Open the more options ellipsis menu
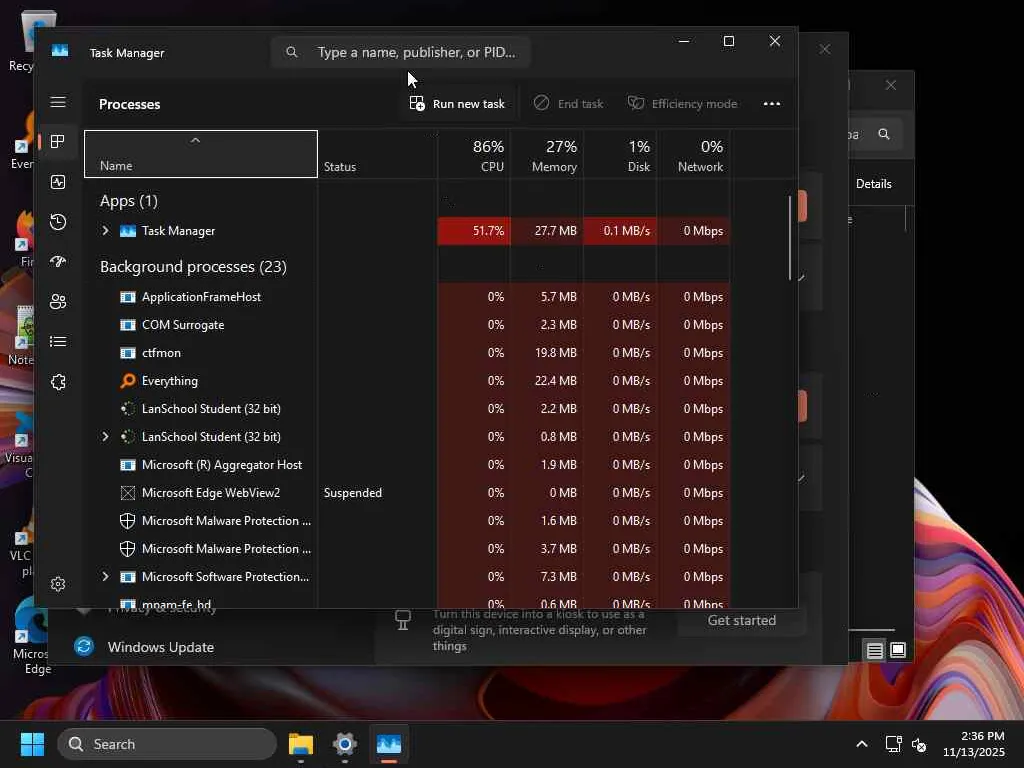1024x768 pixels. click(x=772, y=104)
